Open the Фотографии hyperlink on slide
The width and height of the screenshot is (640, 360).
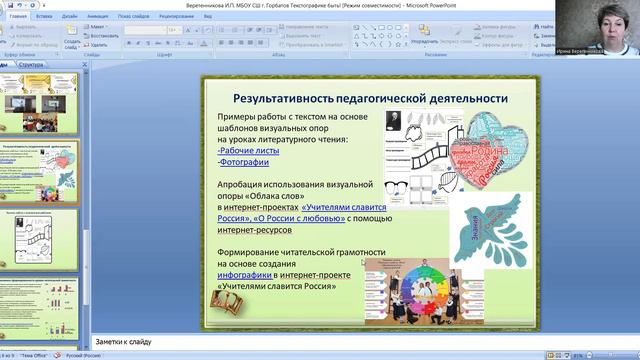[244, 162]
